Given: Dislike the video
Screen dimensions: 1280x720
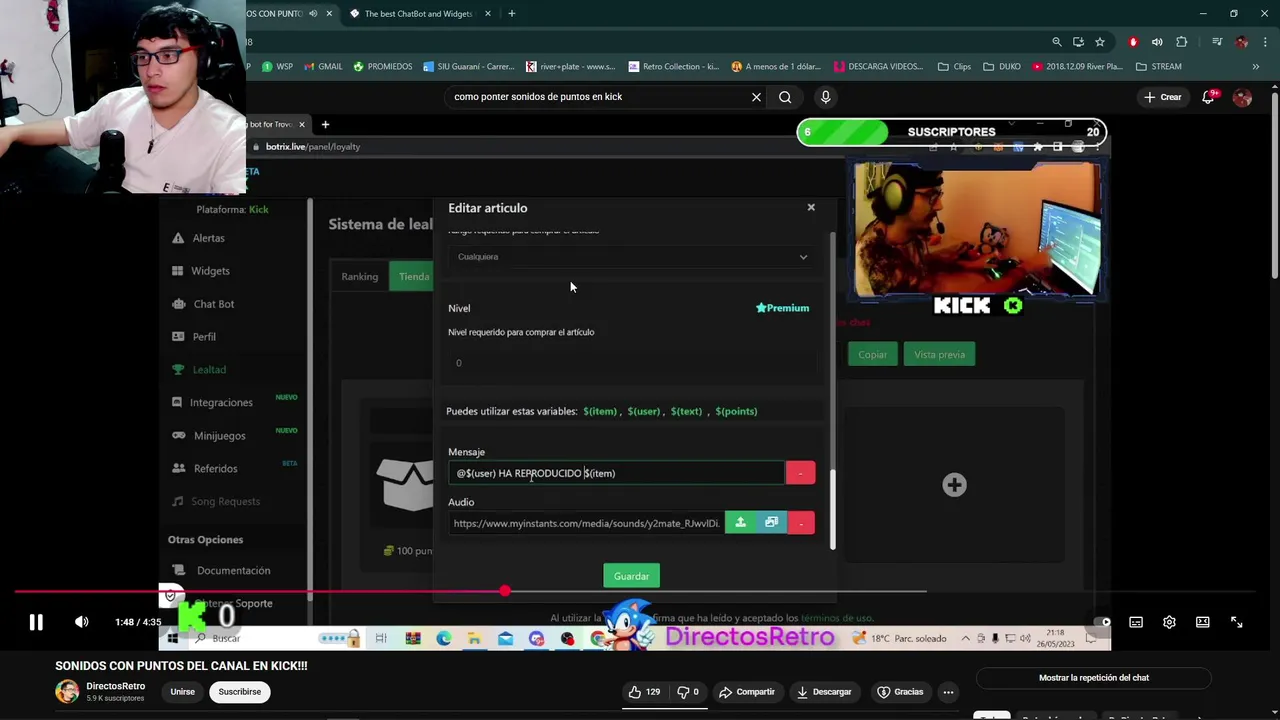Looking at the screenshot, I should coord(687,692).
